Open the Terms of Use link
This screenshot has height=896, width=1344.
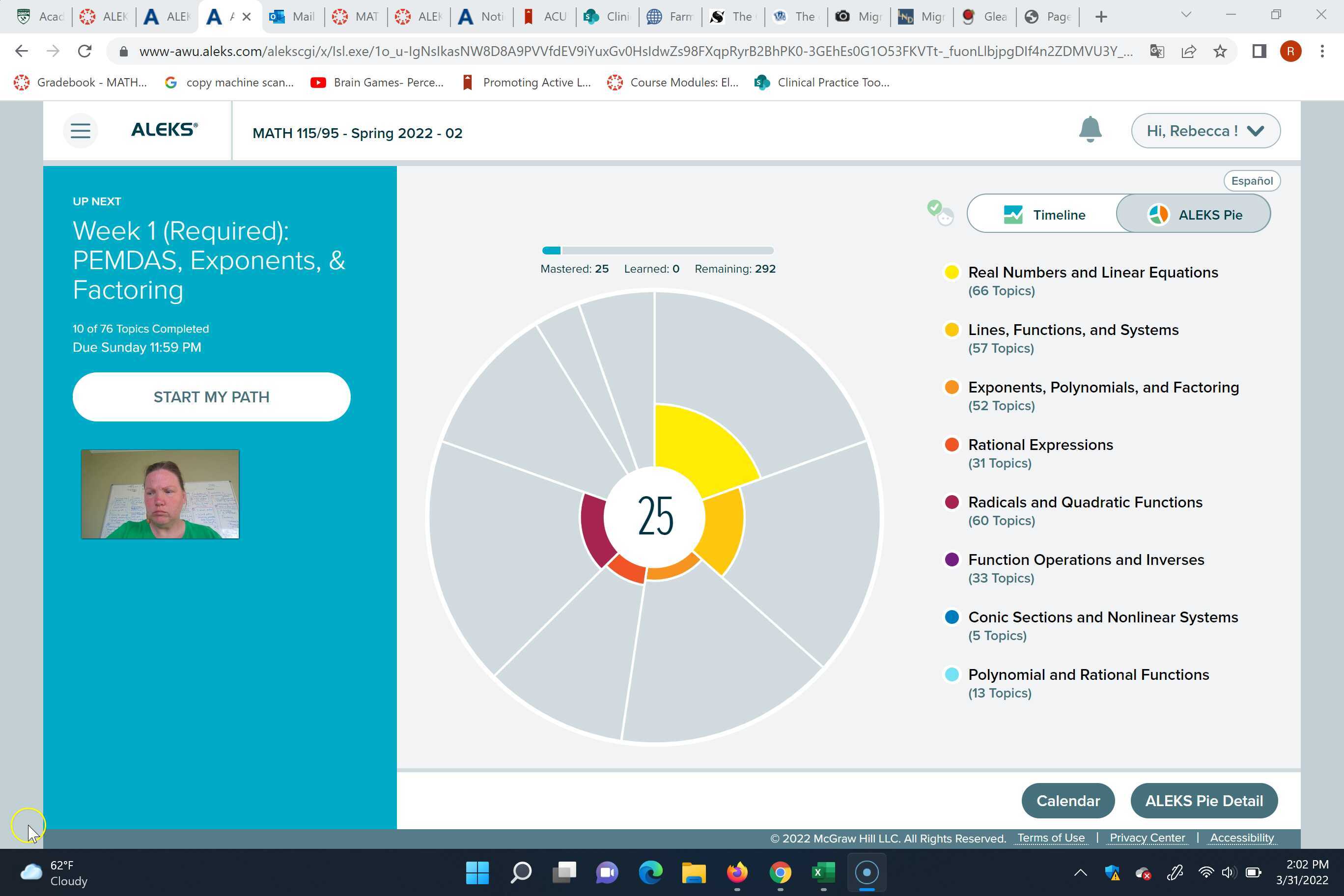pyautogui.click(x=1051, y=838)
